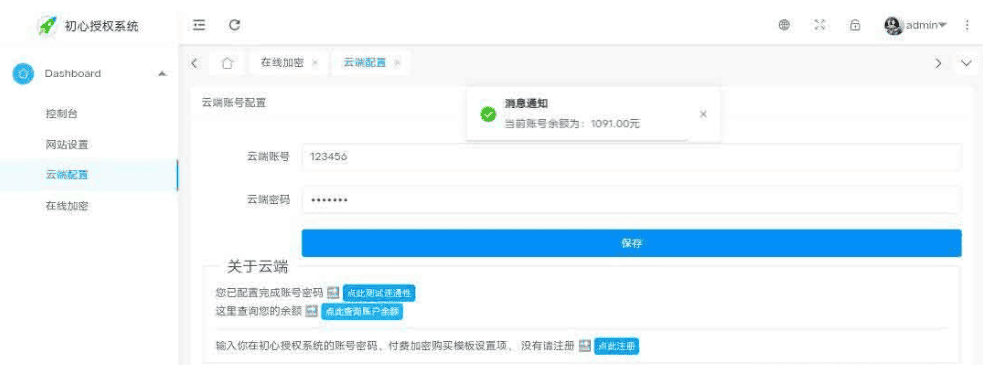This screenshot has height=365, width=983.
Task: Open the globe language icon
Action: point(784,25)
